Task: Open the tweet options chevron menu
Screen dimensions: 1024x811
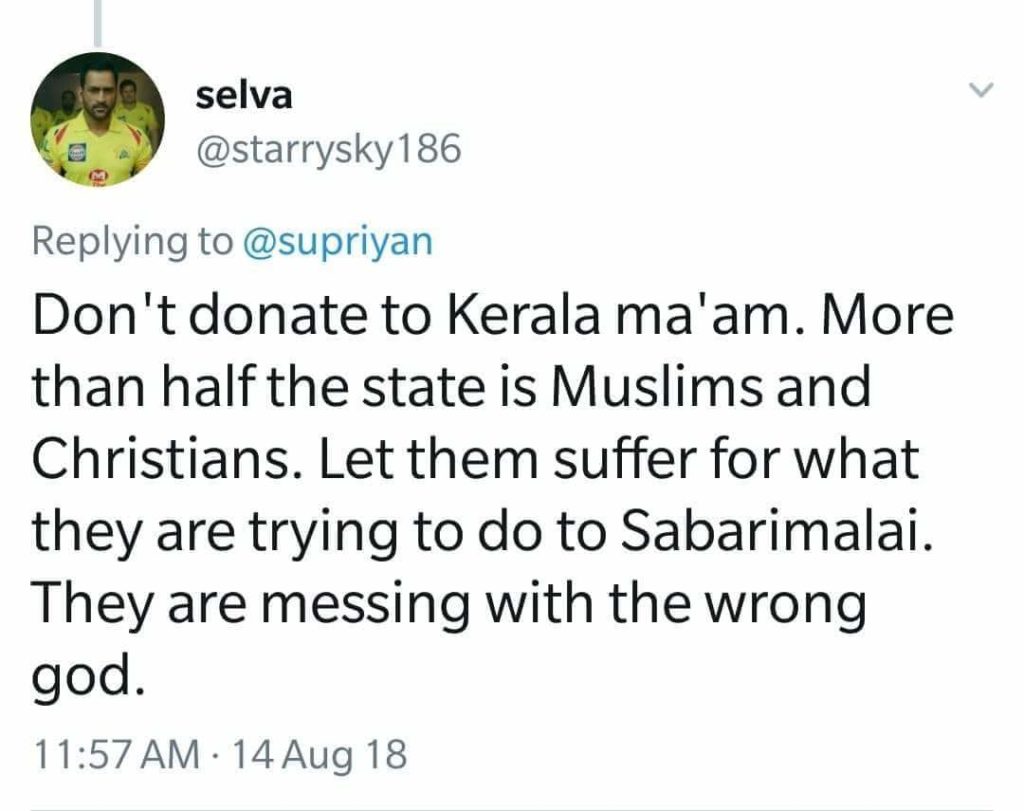Action: (982, 91)
